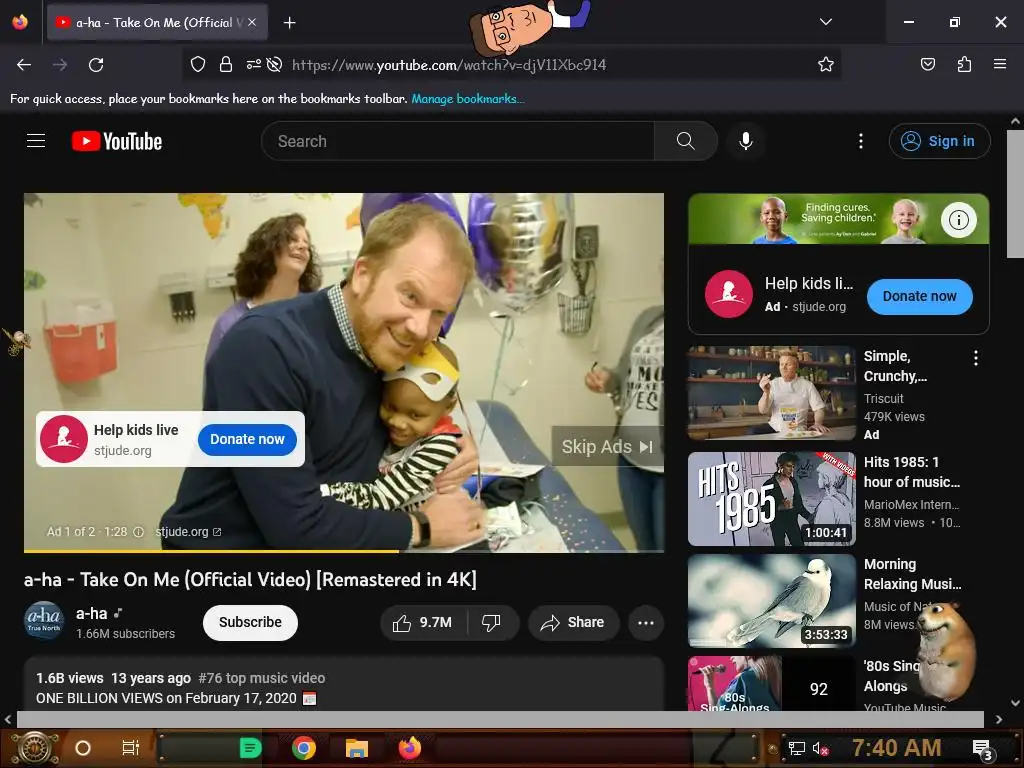The image size is (1024, 768).
Task: Bookmark this page with star icon
Action: pyautogui.click(x=825, y=64)
